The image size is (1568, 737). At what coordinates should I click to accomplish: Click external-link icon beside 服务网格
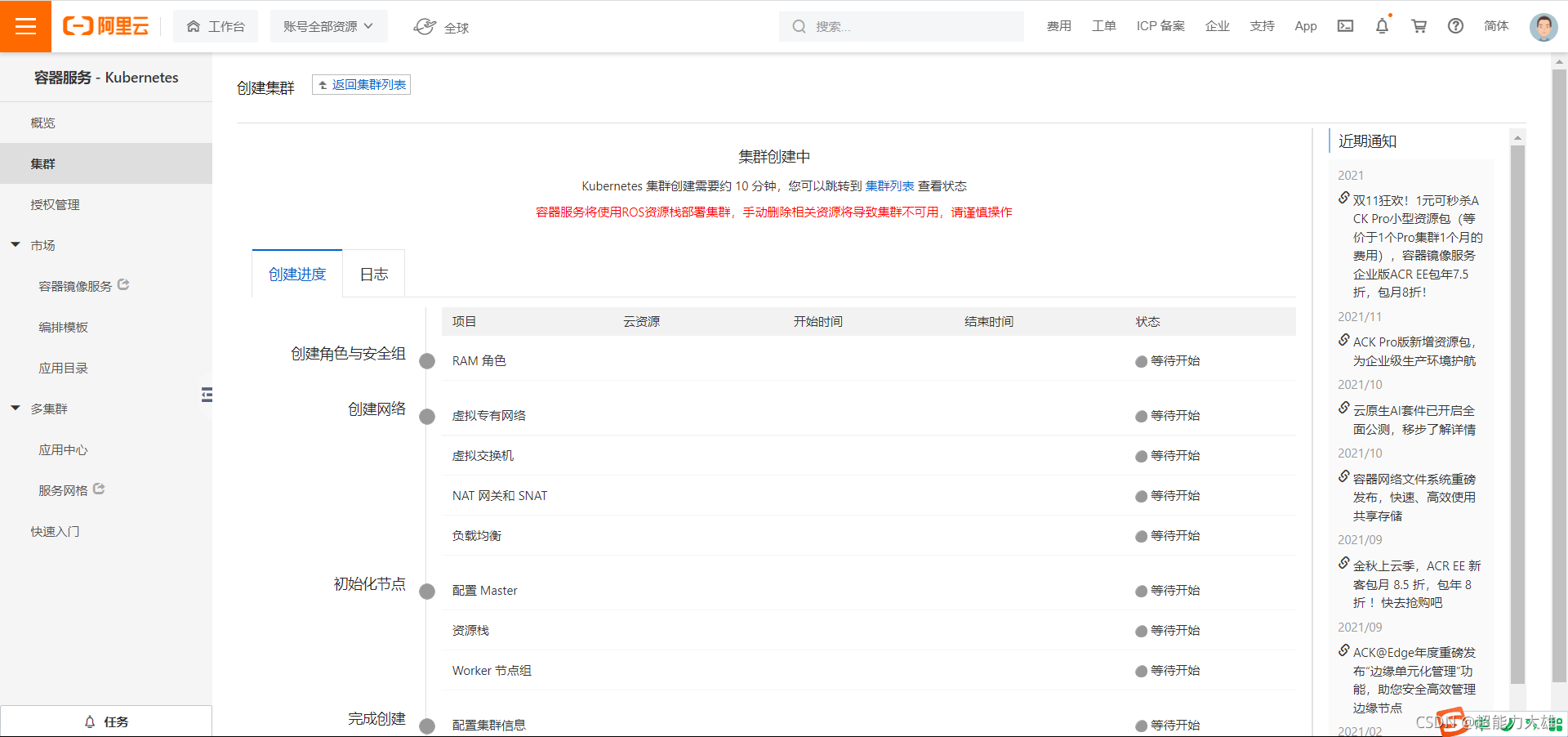pyautogui.click(x=99, y=489)
